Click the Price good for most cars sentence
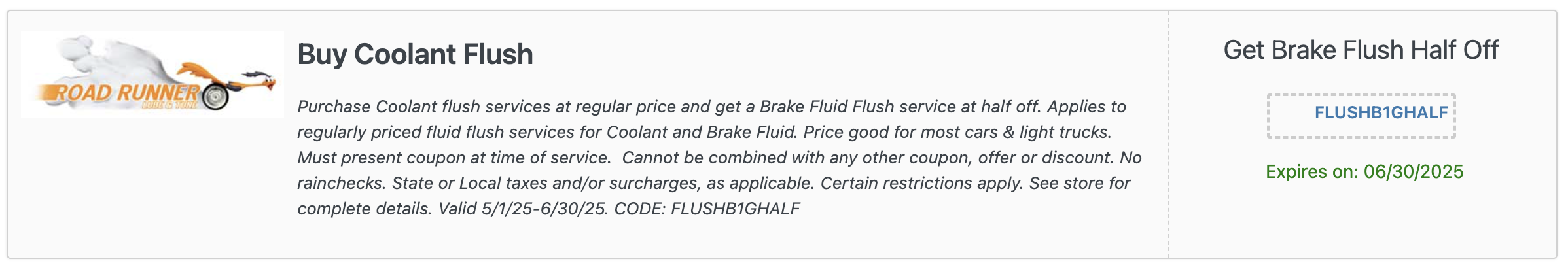This screenshot has width=1568, height=272. (957, 132)
